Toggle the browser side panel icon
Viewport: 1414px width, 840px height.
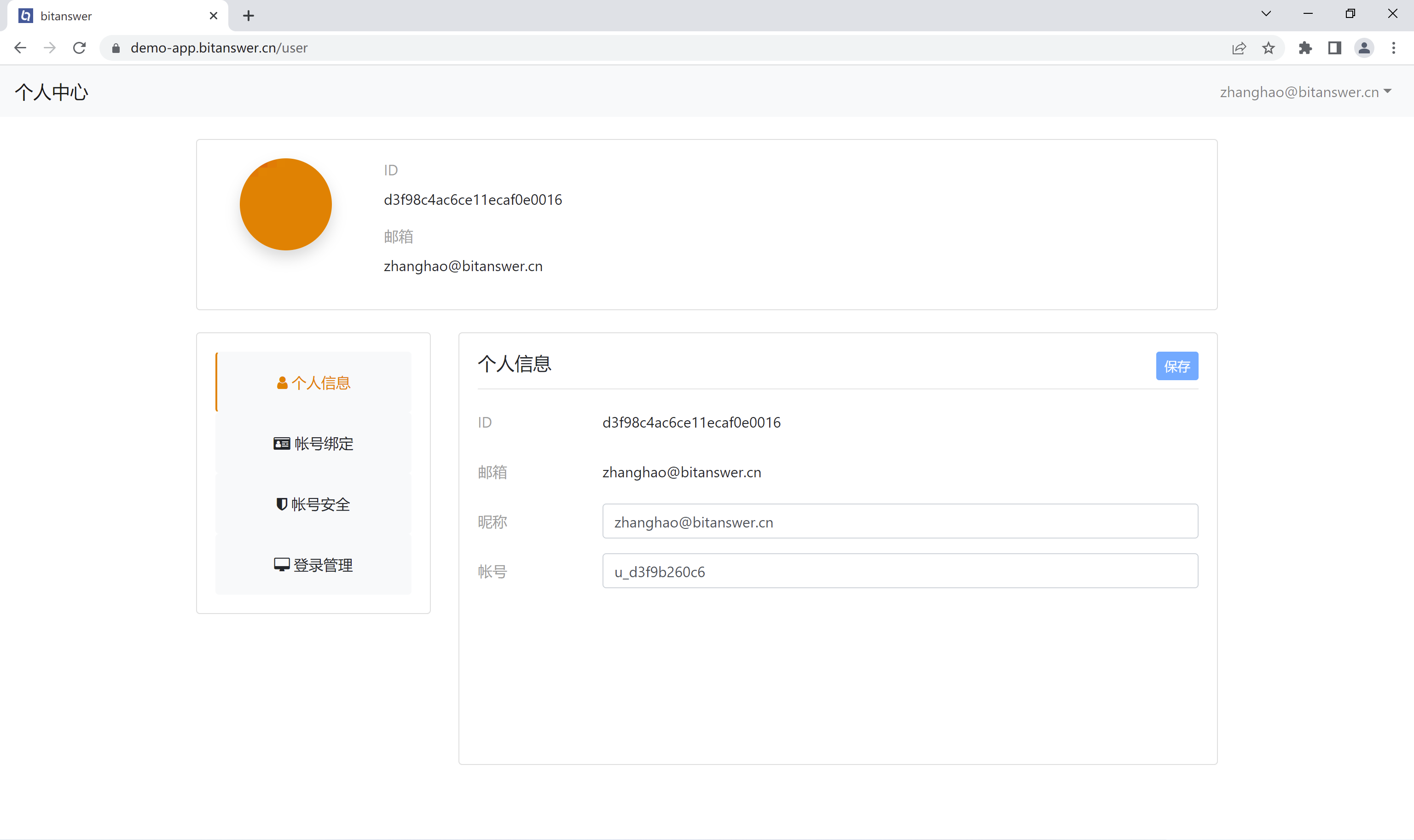pos(1335,48)
